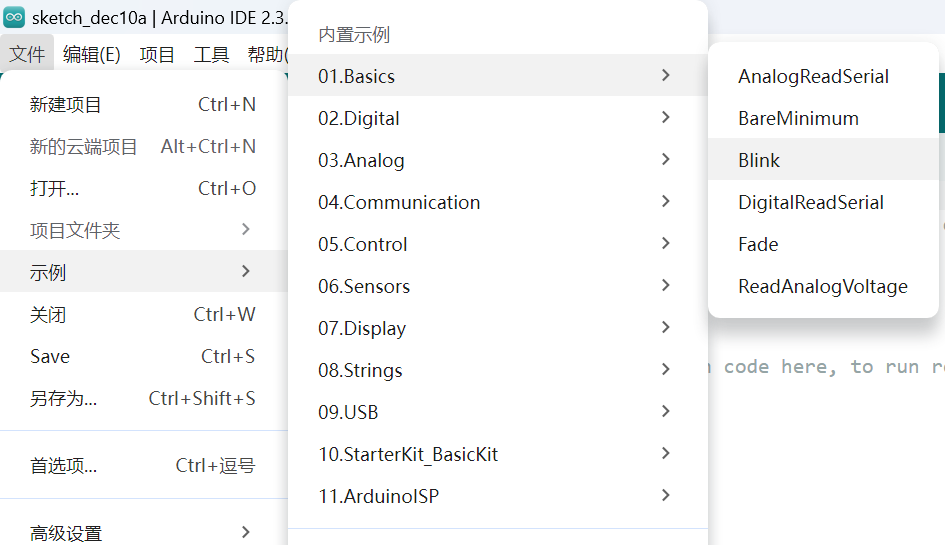Click the arrow next to 07.Display

pos(666,328)
